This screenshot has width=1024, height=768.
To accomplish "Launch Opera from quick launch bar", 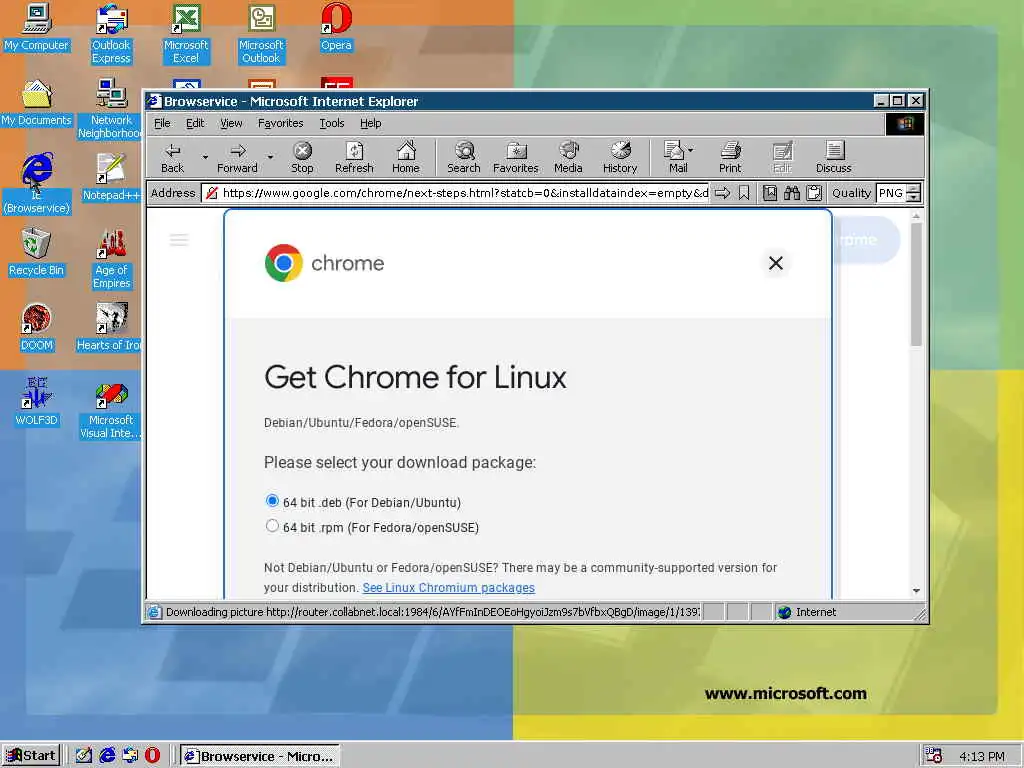I will (x=152, y=756).
